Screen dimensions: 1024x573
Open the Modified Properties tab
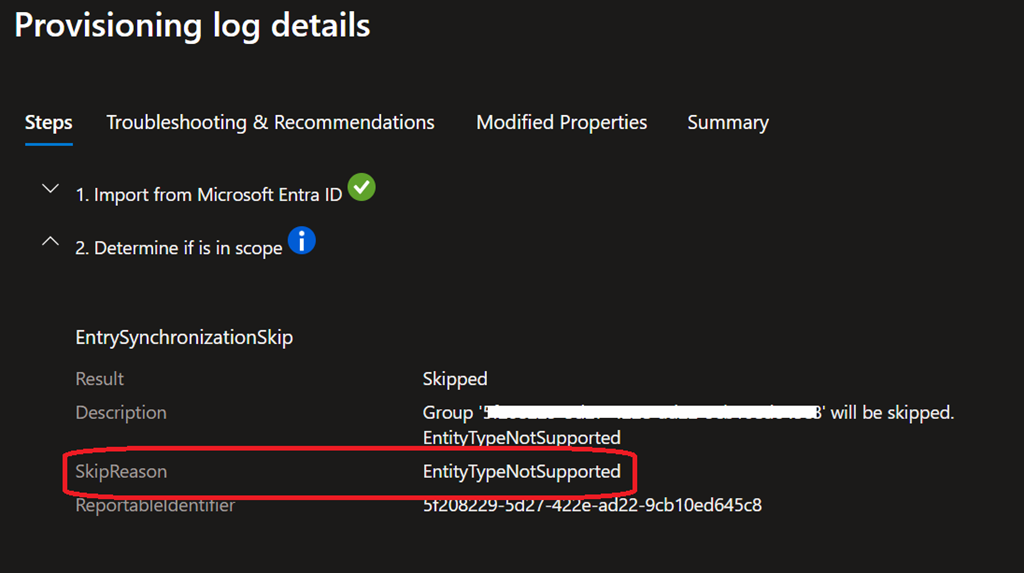561,123
